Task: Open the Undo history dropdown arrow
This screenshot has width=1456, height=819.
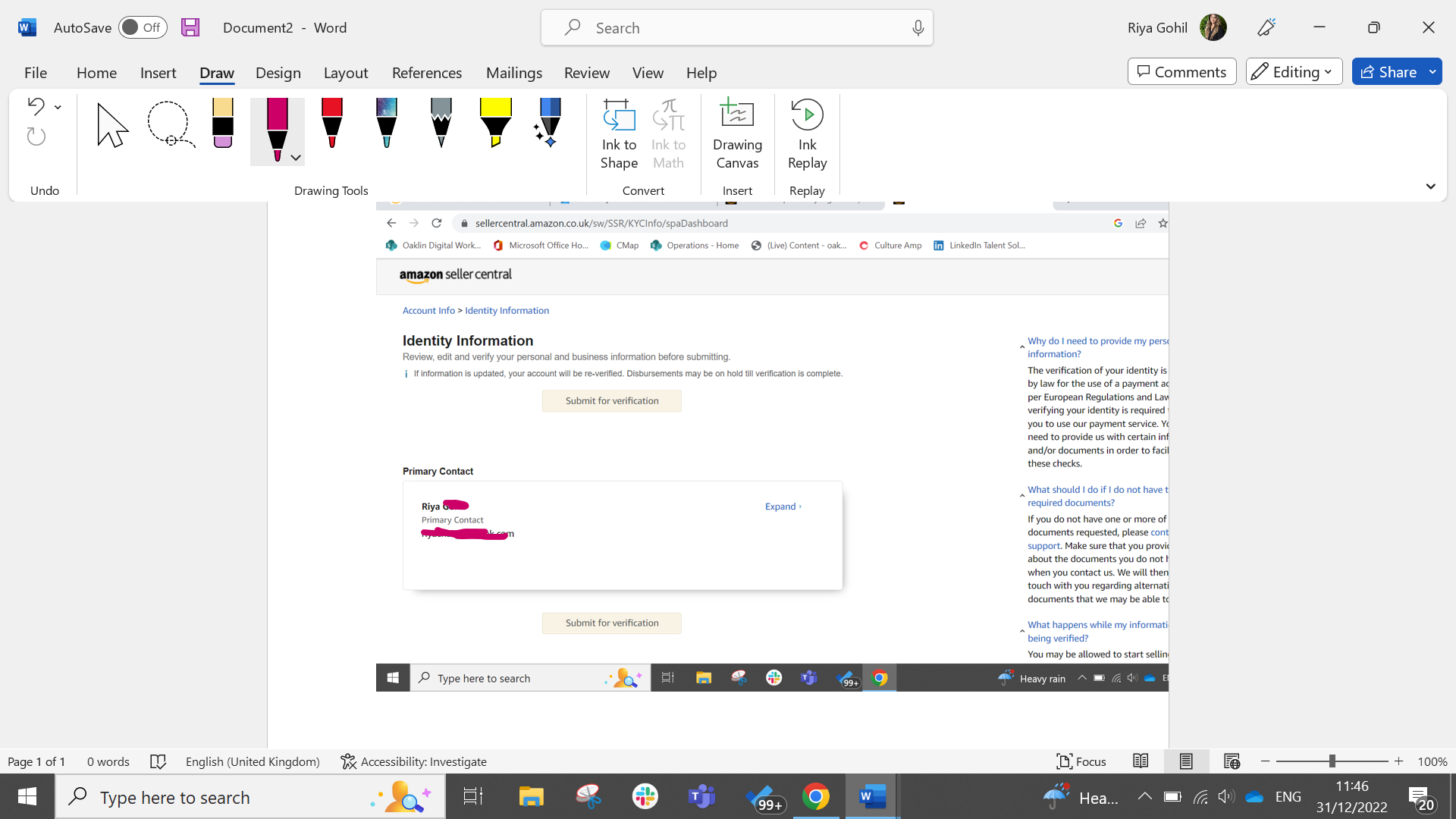Action: pyautogui.click(x=58, y=107)
